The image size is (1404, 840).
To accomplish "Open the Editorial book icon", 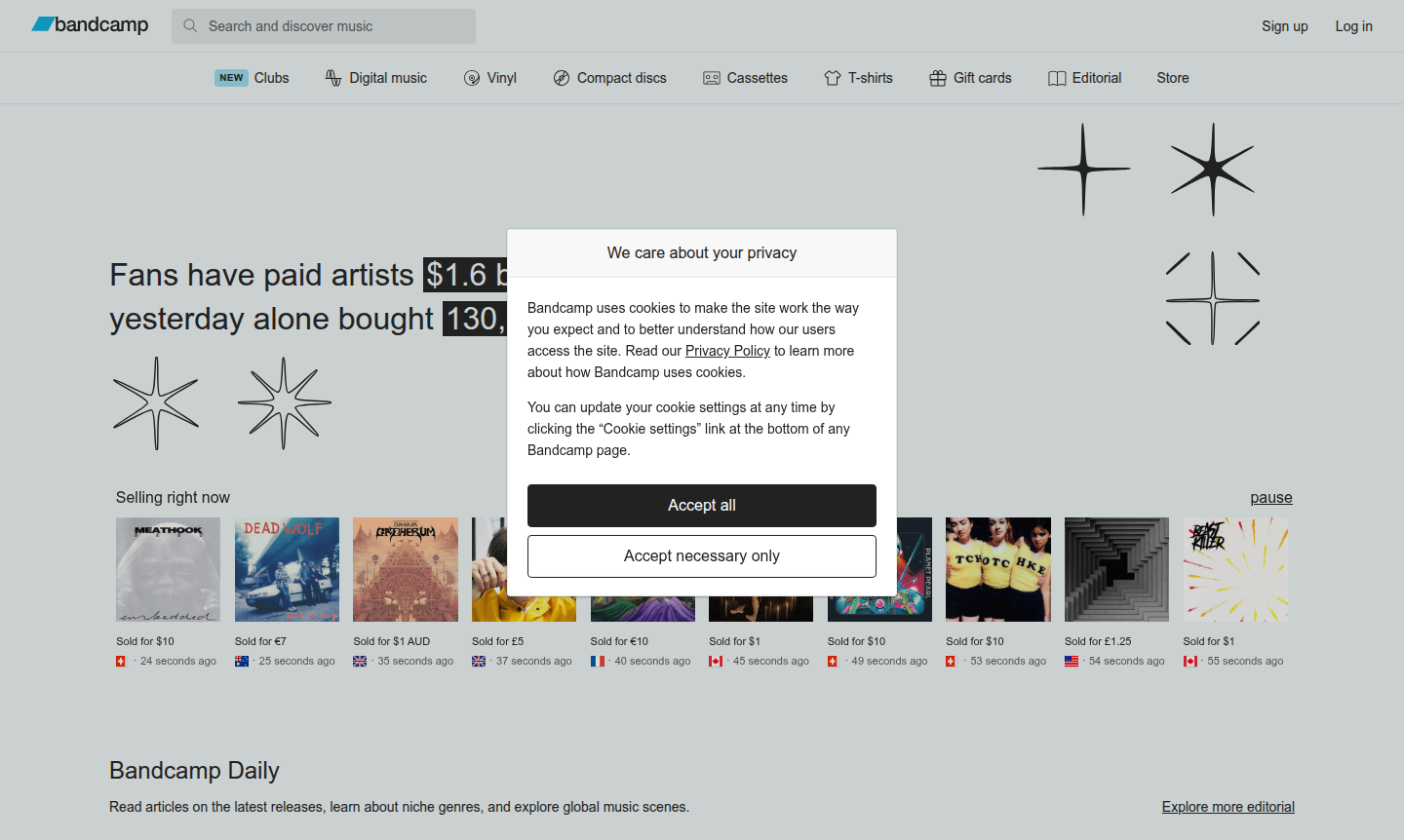I will pyautogui.click(x=1057, y=78).
